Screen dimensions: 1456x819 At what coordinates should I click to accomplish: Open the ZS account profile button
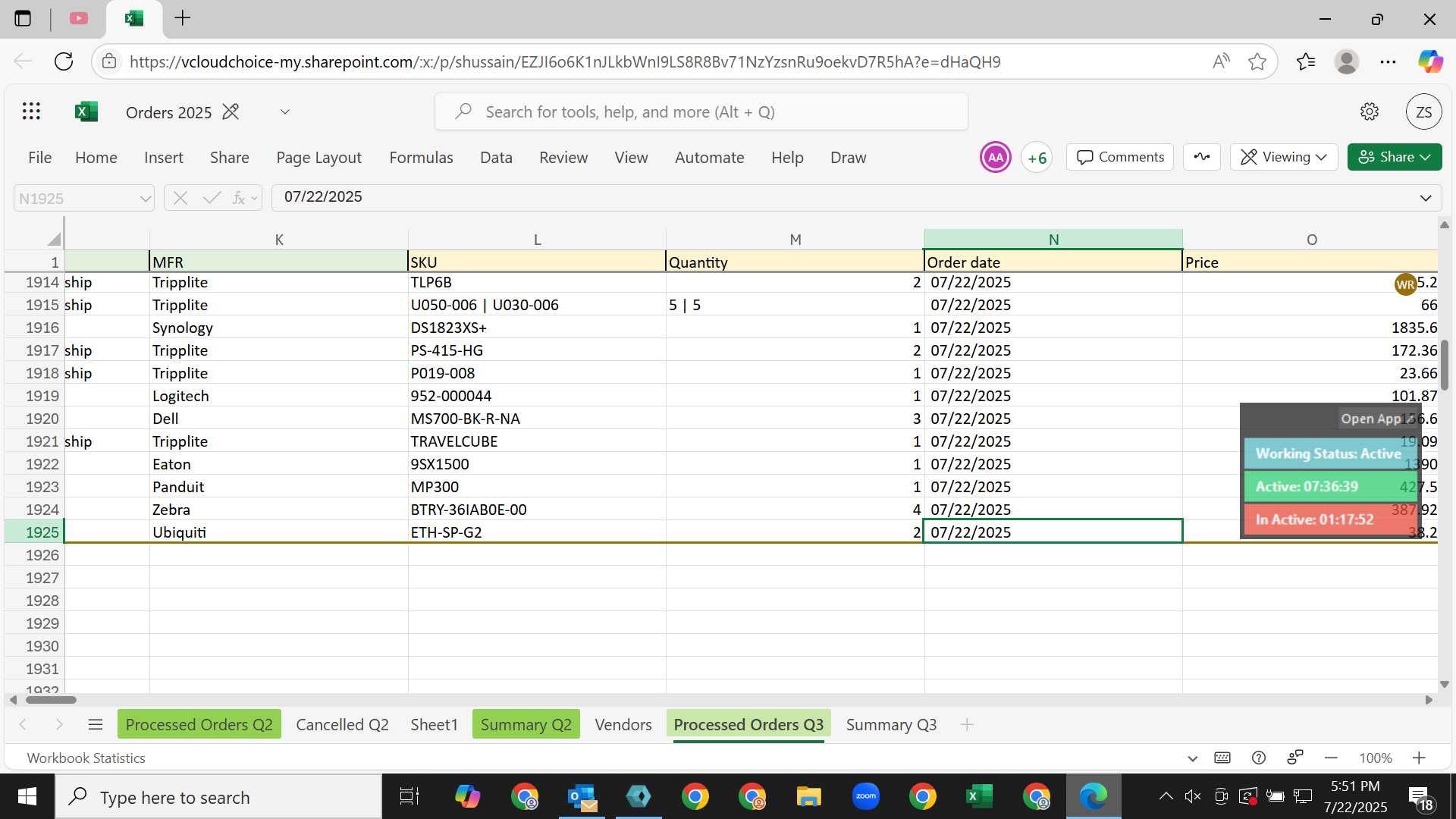pyautogui.click(x=1423, y=111)
